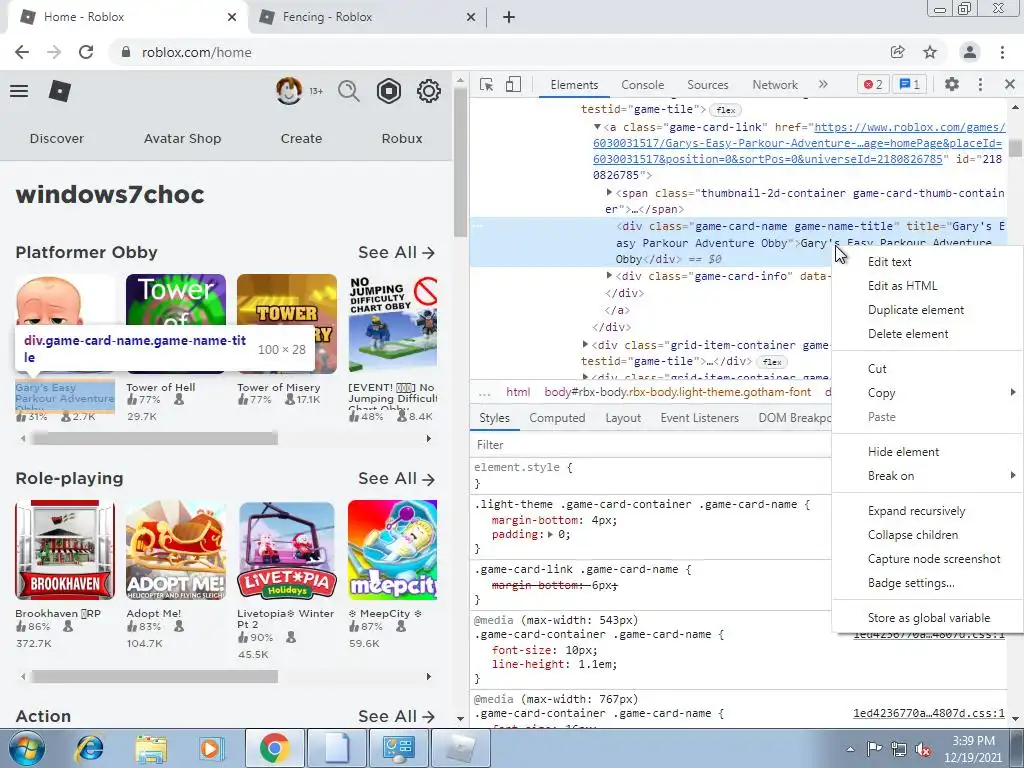Screen dimensions: 1024x768
Task: Launch Internet Explorer from the taskbar
Action: (x=90, y=748)
